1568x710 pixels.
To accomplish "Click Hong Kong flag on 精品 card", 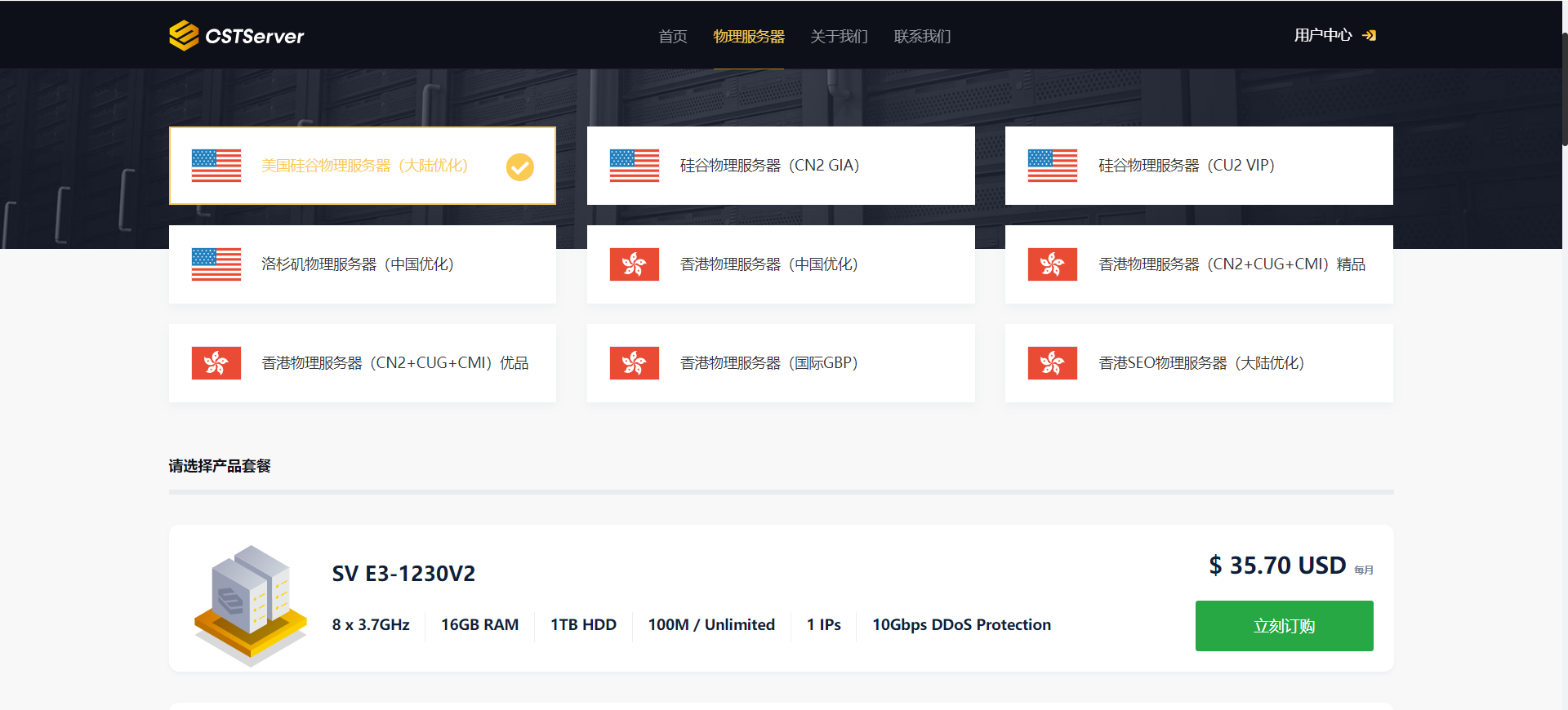I will [1053, 264].
